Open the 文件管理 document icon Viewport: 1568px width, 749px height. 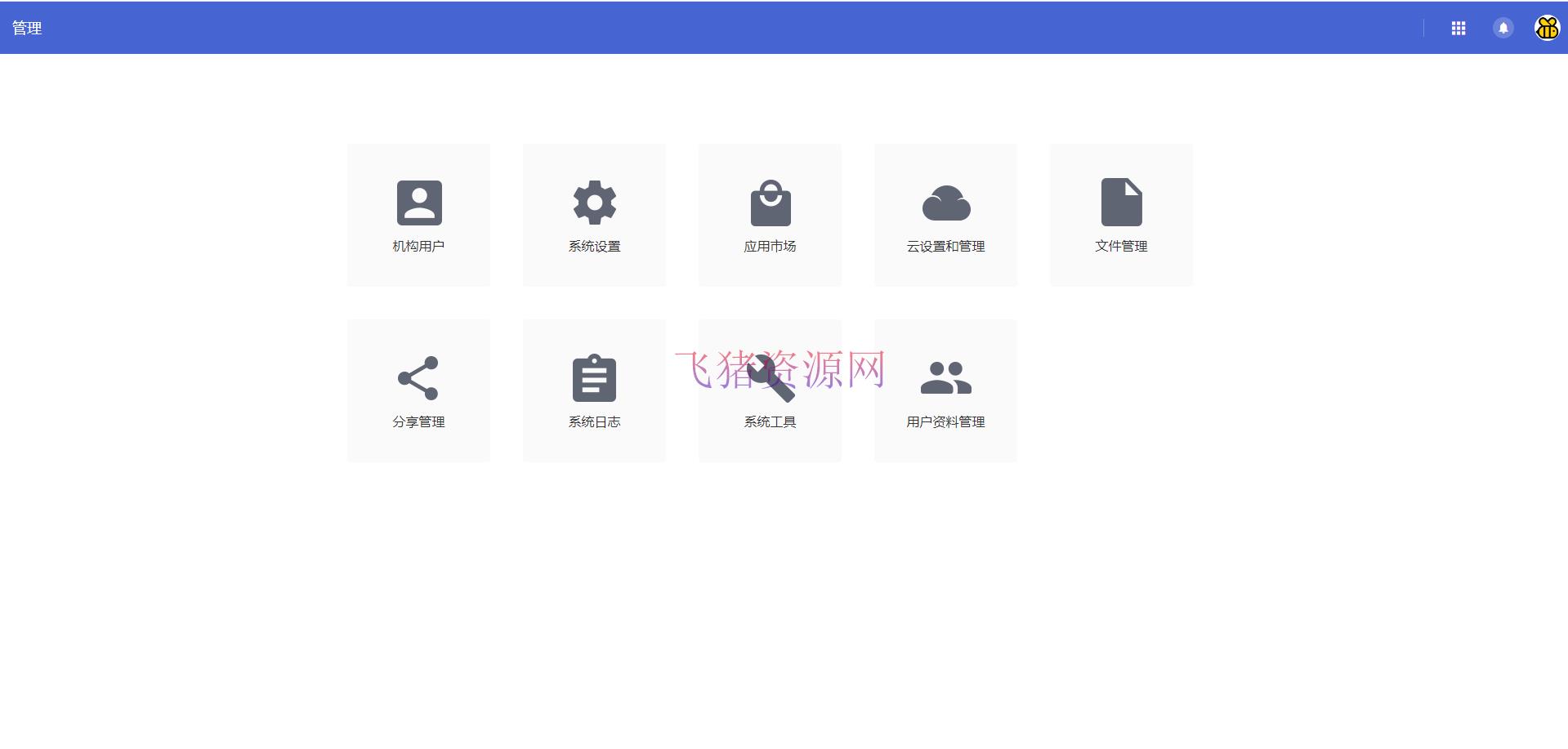click(1121, 202)
